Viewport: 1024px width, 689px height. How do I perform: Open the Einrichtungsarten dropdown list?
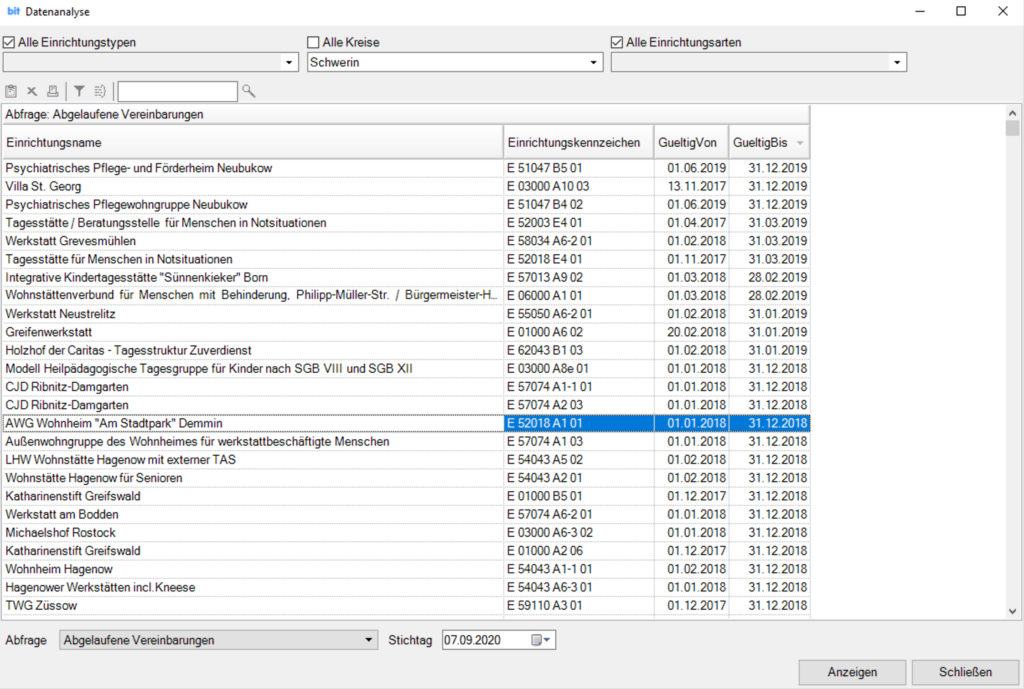click(897, 62)
